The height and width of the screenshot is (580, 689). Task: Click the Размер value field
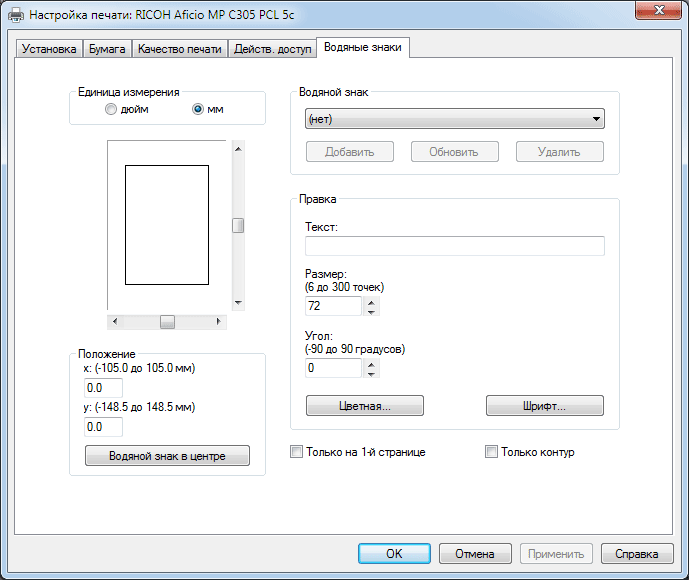(x=333, y=306)
